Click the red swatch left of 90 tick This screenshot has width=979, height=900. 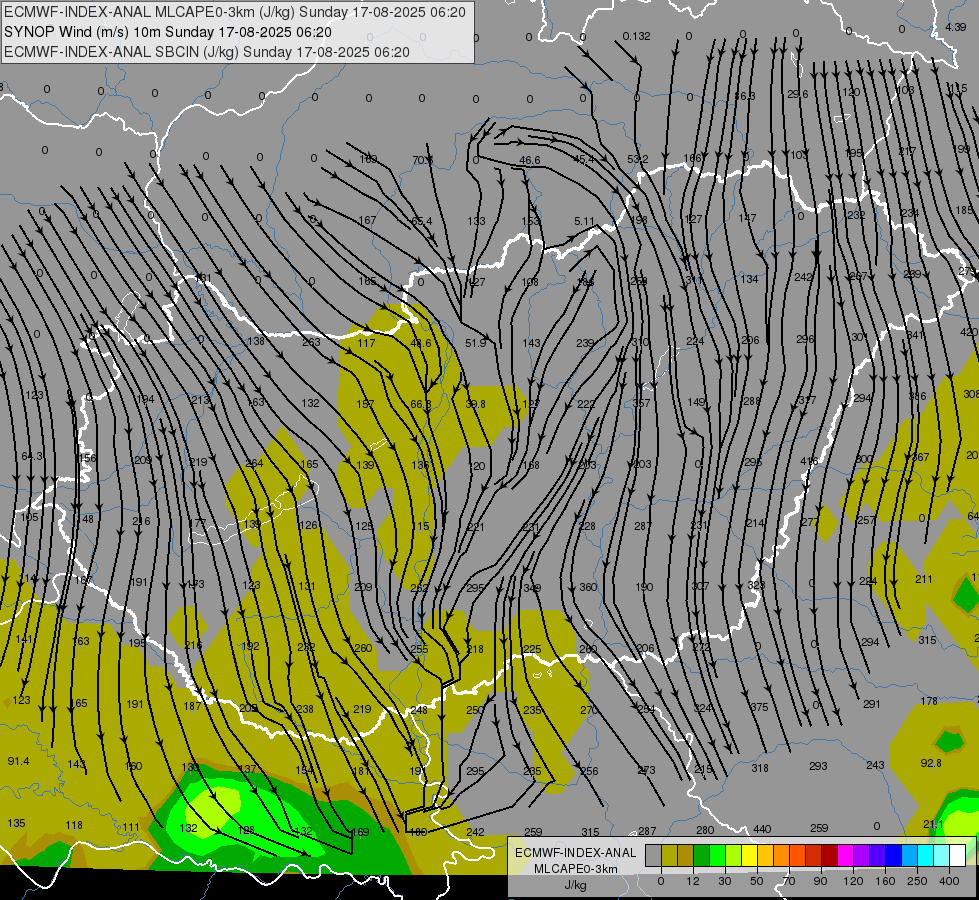[x=814, y=855]
